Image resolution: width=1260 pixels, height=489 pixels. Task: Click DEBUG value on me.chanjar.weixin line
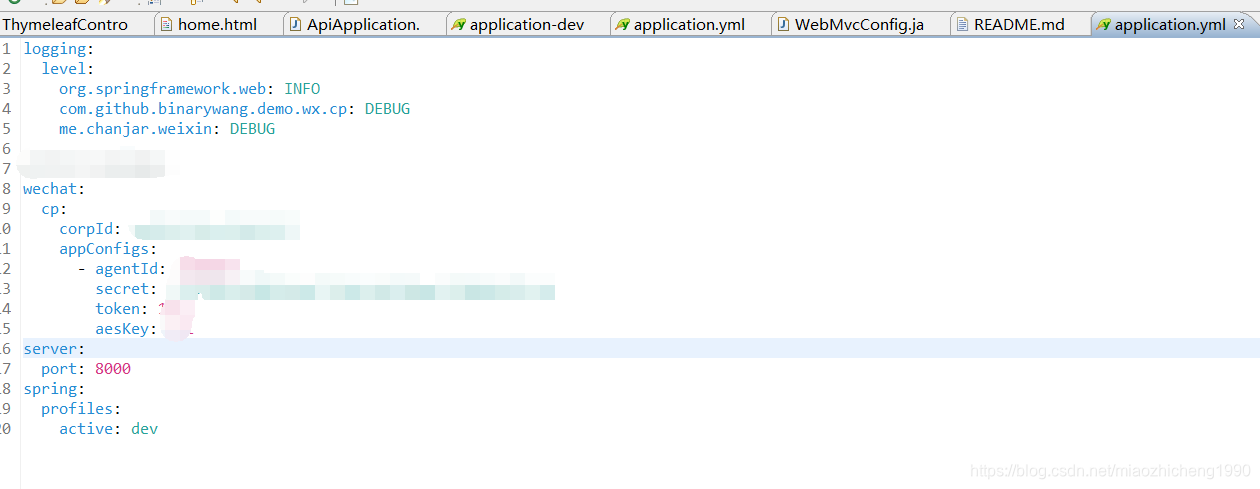[x=252, y=129]
